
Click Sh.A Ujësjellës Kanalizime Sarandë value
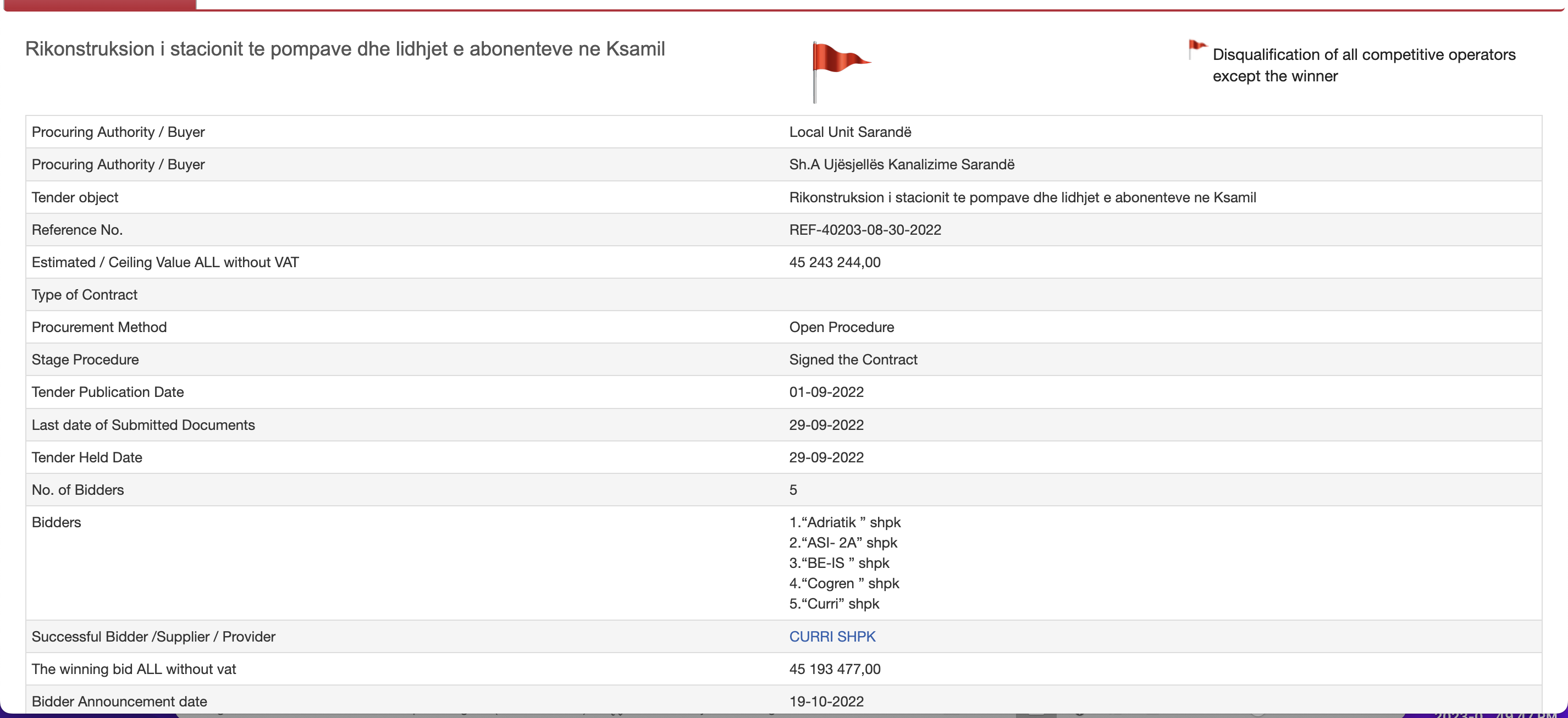(x=902, y=164)
